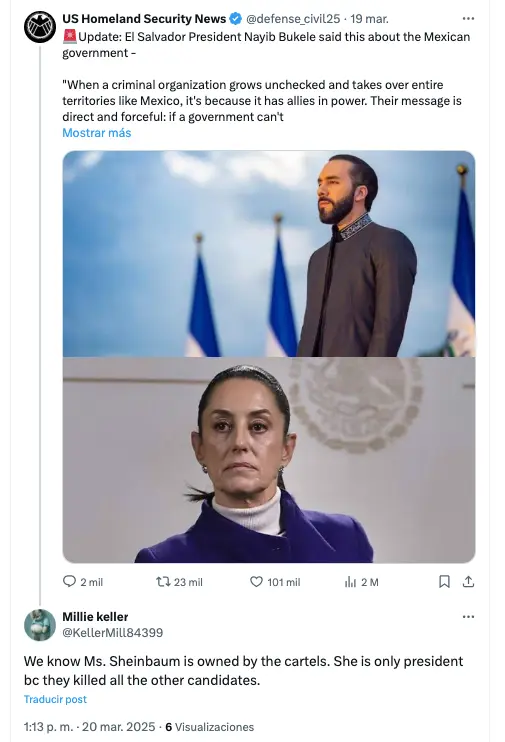Click the 1:13 p. m. 20 mar. 2025 timestamp

point(89,727)
